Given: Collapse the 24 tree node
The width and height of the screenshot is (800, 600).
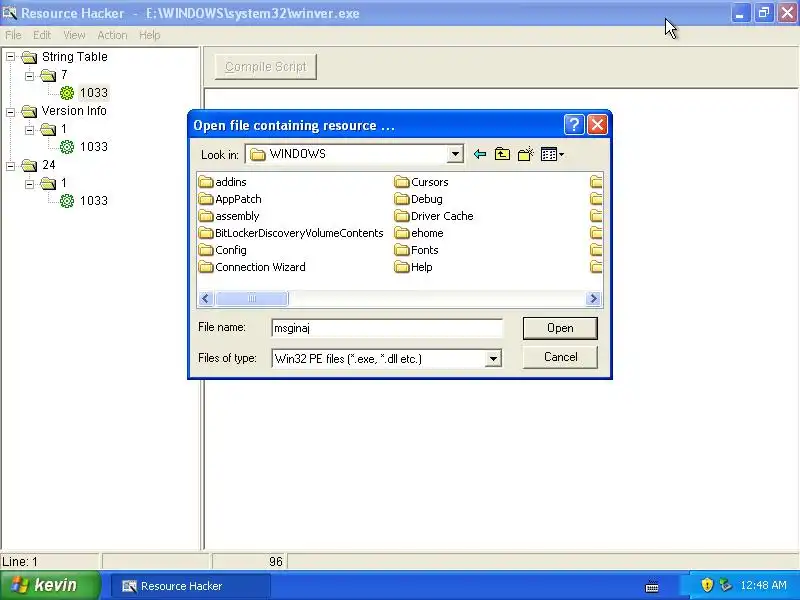Looking at the screenshot, I should tap(11, 165).
